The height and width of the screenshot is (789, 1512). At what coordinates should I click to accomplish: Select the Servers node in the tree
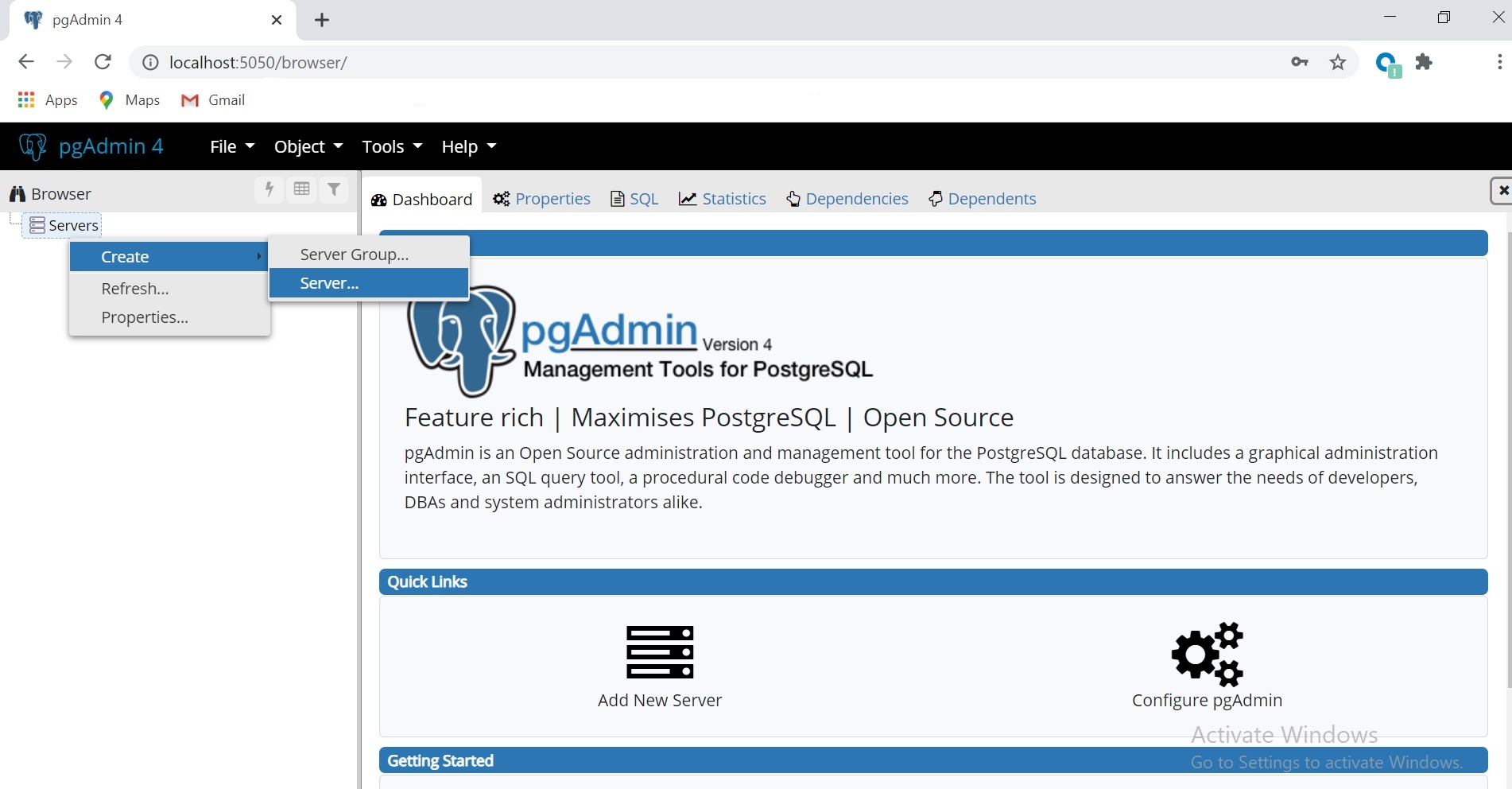point(64,226)
